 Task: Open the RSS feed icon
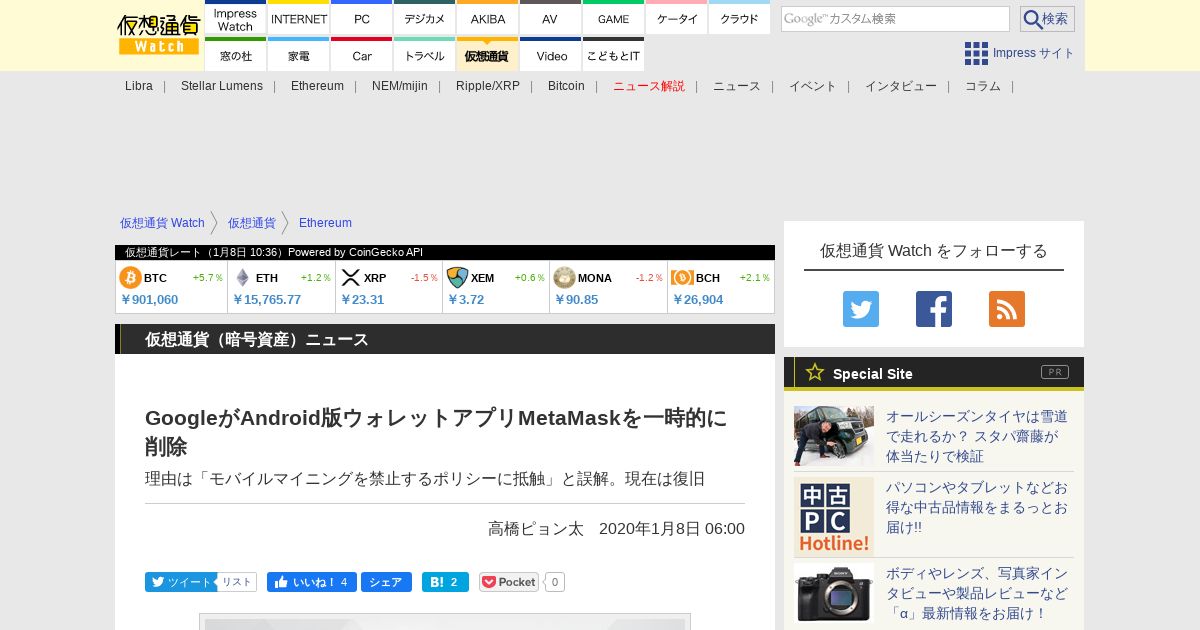coord(1007,309)
